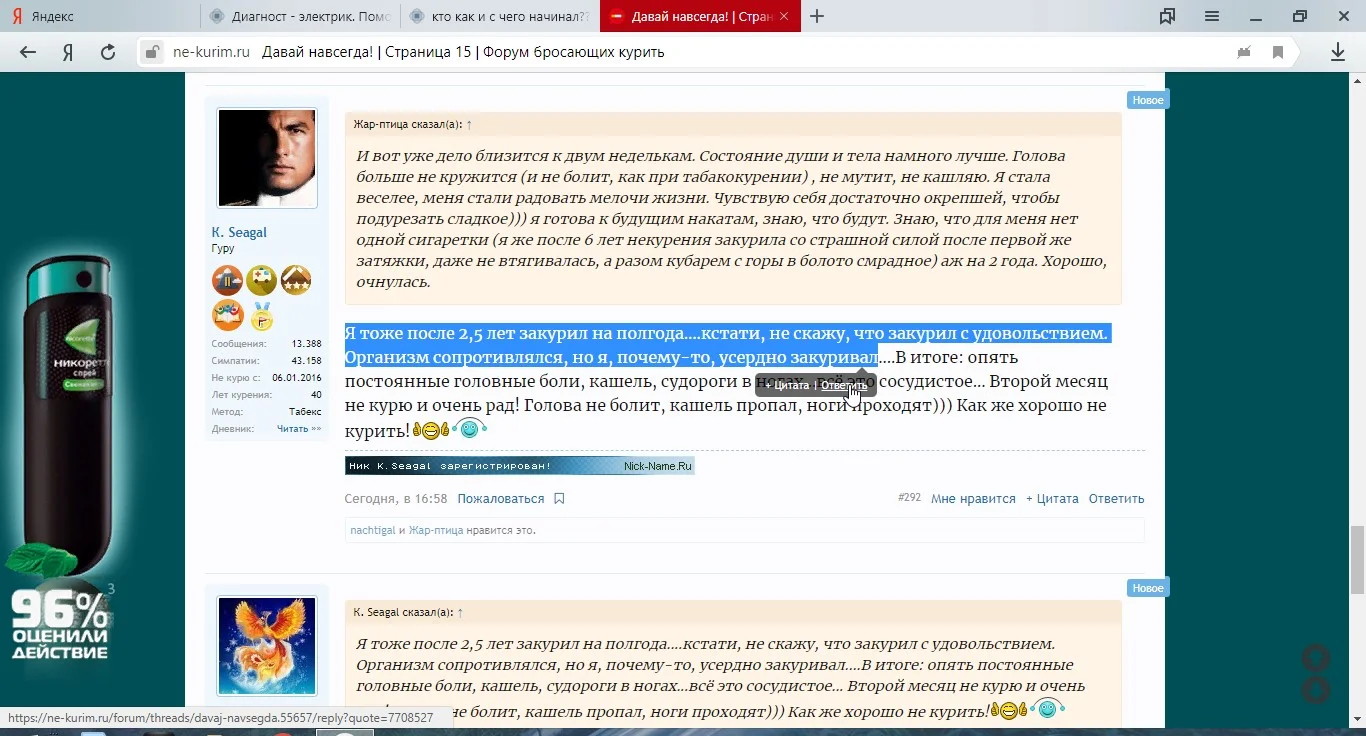
Task: Switch to the Яндекс tab
Action: click(x=100, y=16)
